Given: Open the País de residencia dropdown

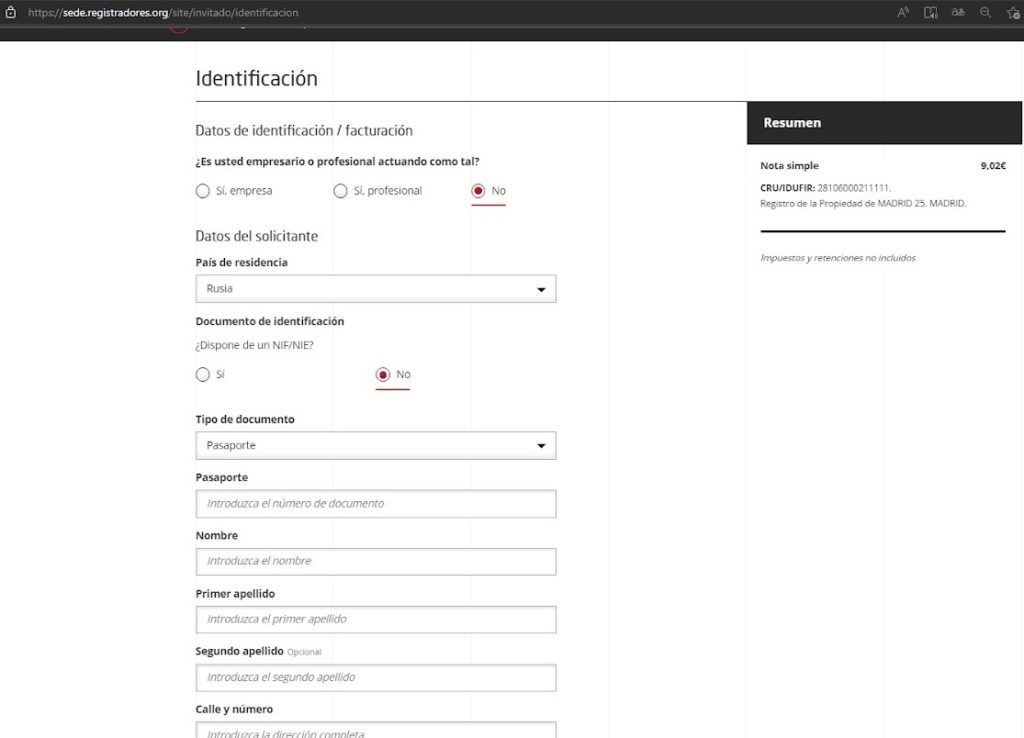Looking at the screenshot, I should tap(375, 289).
